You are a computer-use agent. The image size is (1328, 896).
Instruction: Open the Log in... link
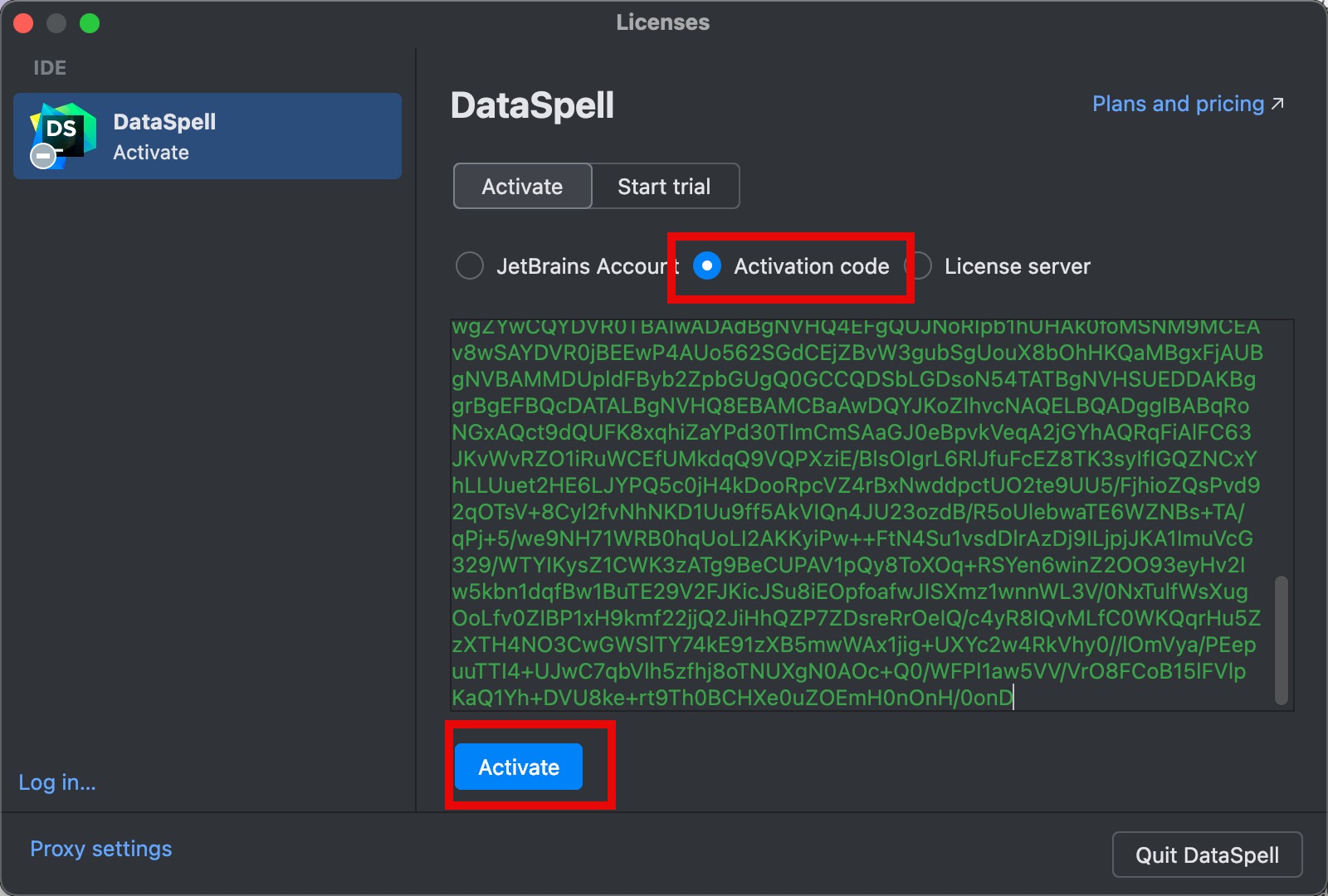click(57, 782)
